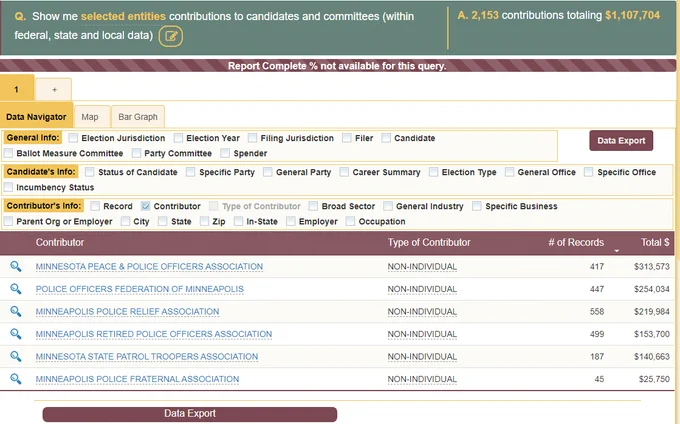Click the 447 records count
The height and width of the screenshot is (424, 680).
point(597,289)
